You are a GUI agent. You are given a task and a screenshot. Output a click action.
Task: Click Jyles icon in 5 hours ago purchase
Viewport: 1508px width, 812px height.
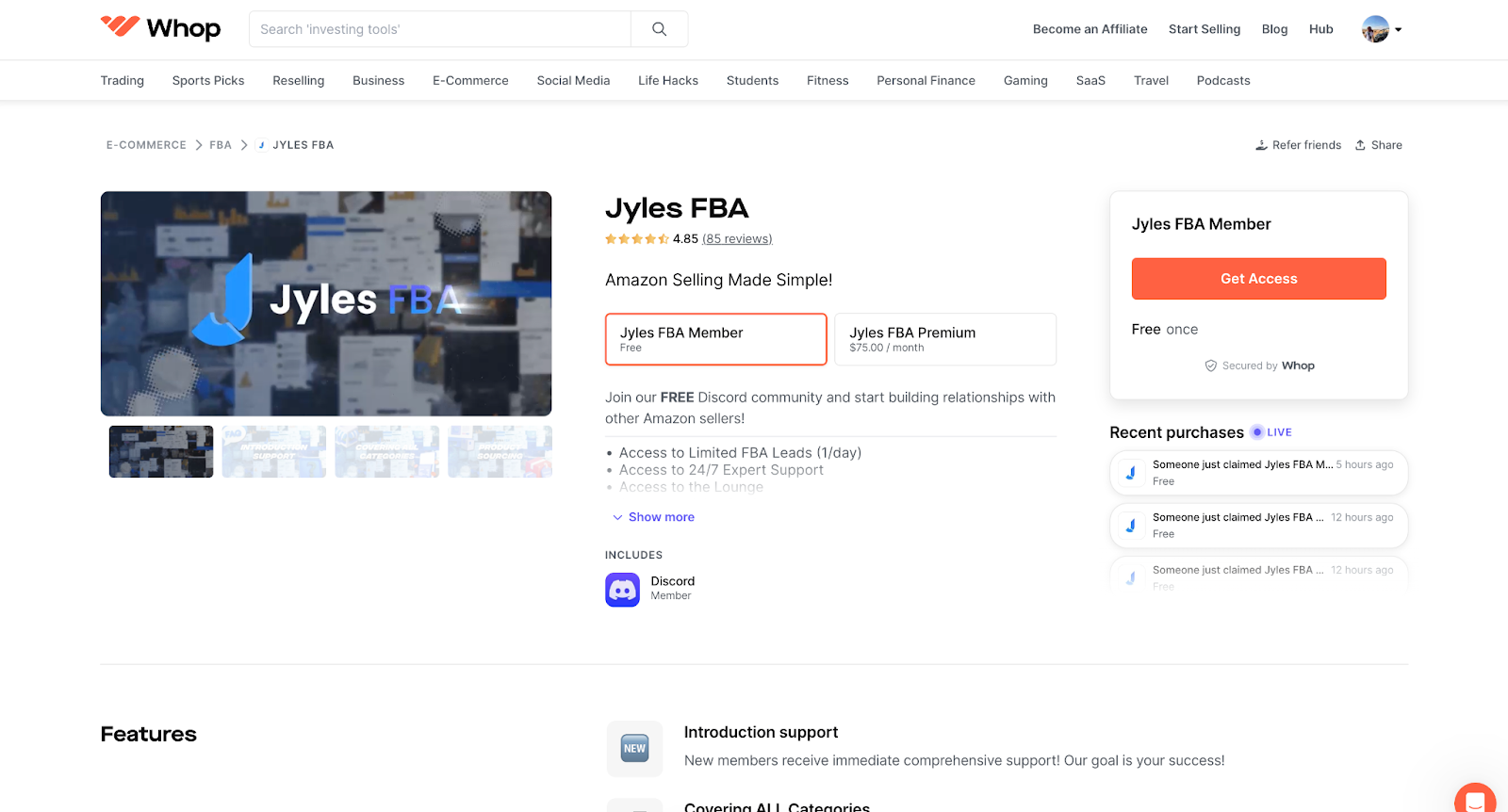[x=1130, y=473]
